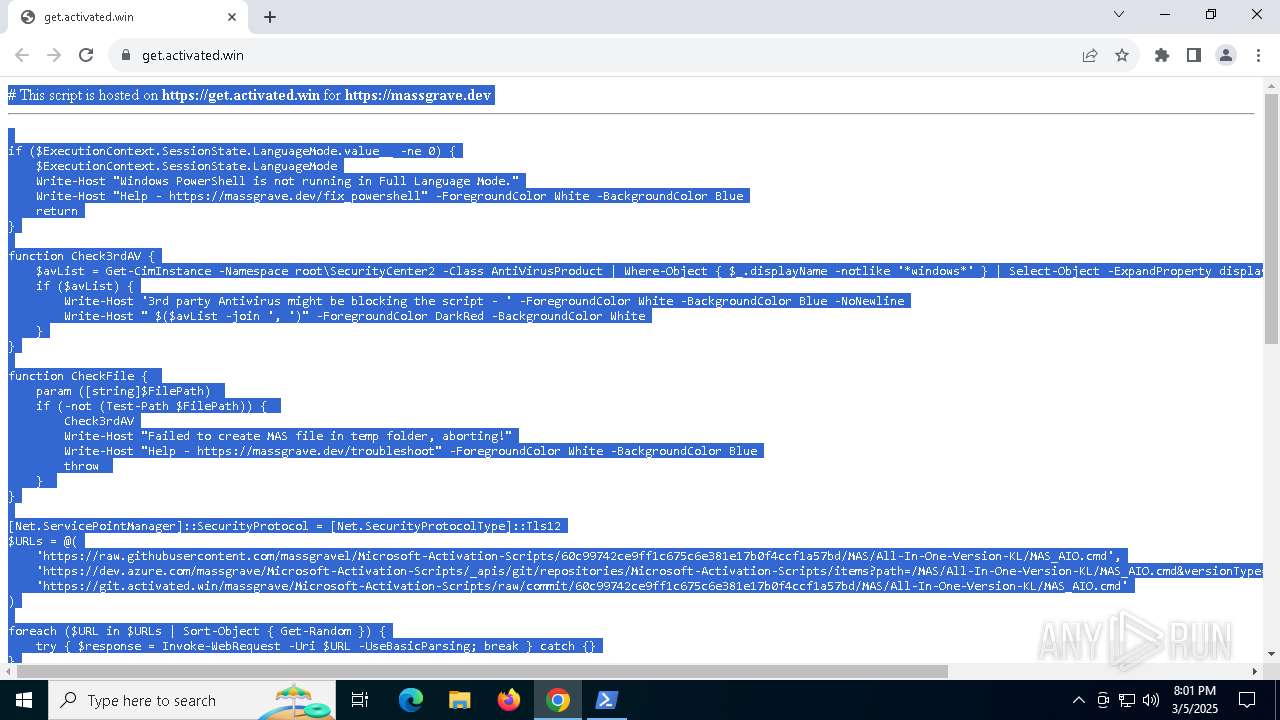Click the scroll right arrow
The image size is (1280, 720).
tap(1254, 671)
